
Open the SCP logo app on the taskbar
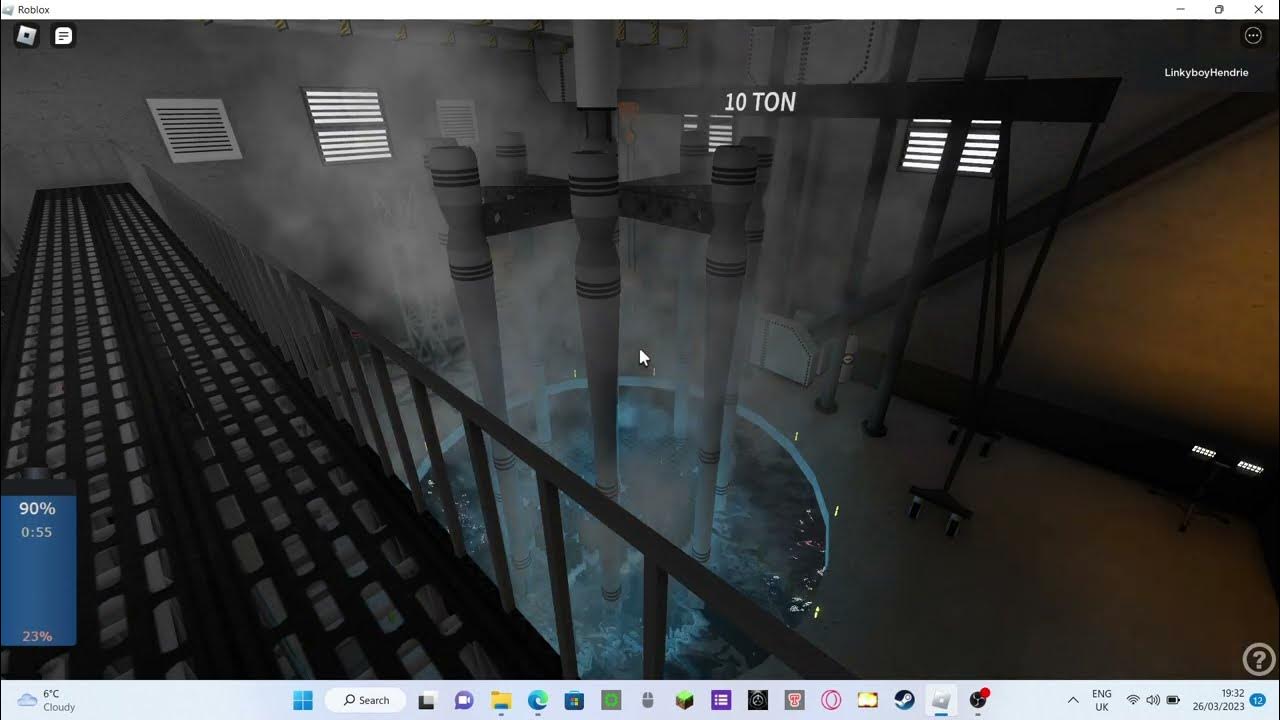pos(758,700)
